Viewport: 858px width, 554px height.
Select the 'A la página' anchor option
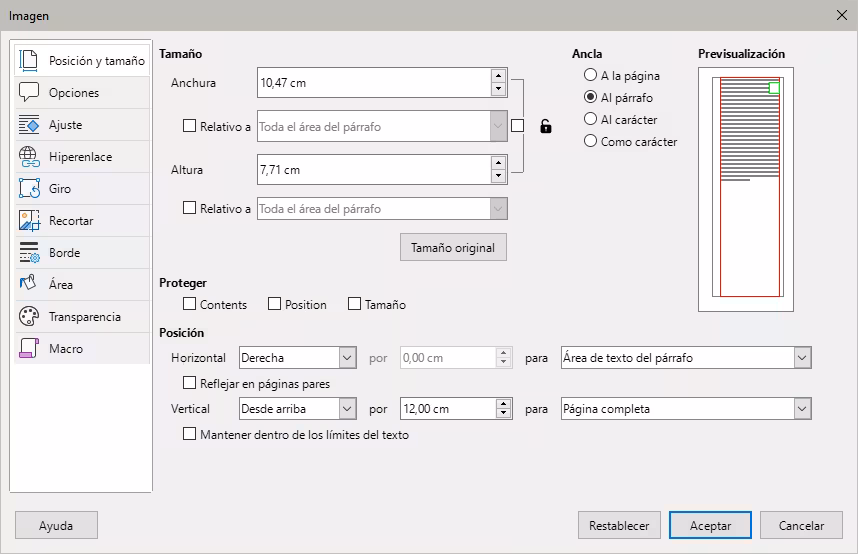(x=590, y=76)
